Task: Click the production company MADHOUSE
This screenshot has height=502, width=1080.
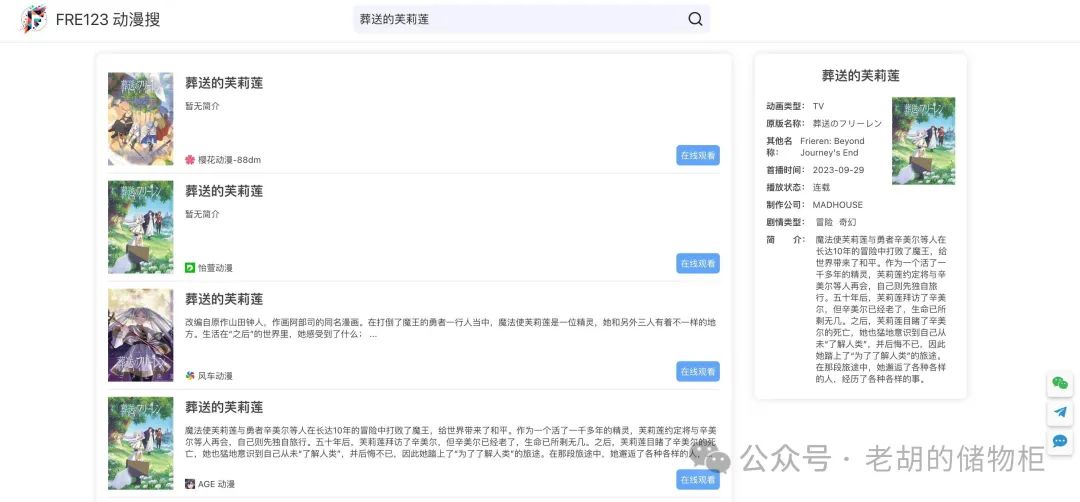Action: point(838,205)
